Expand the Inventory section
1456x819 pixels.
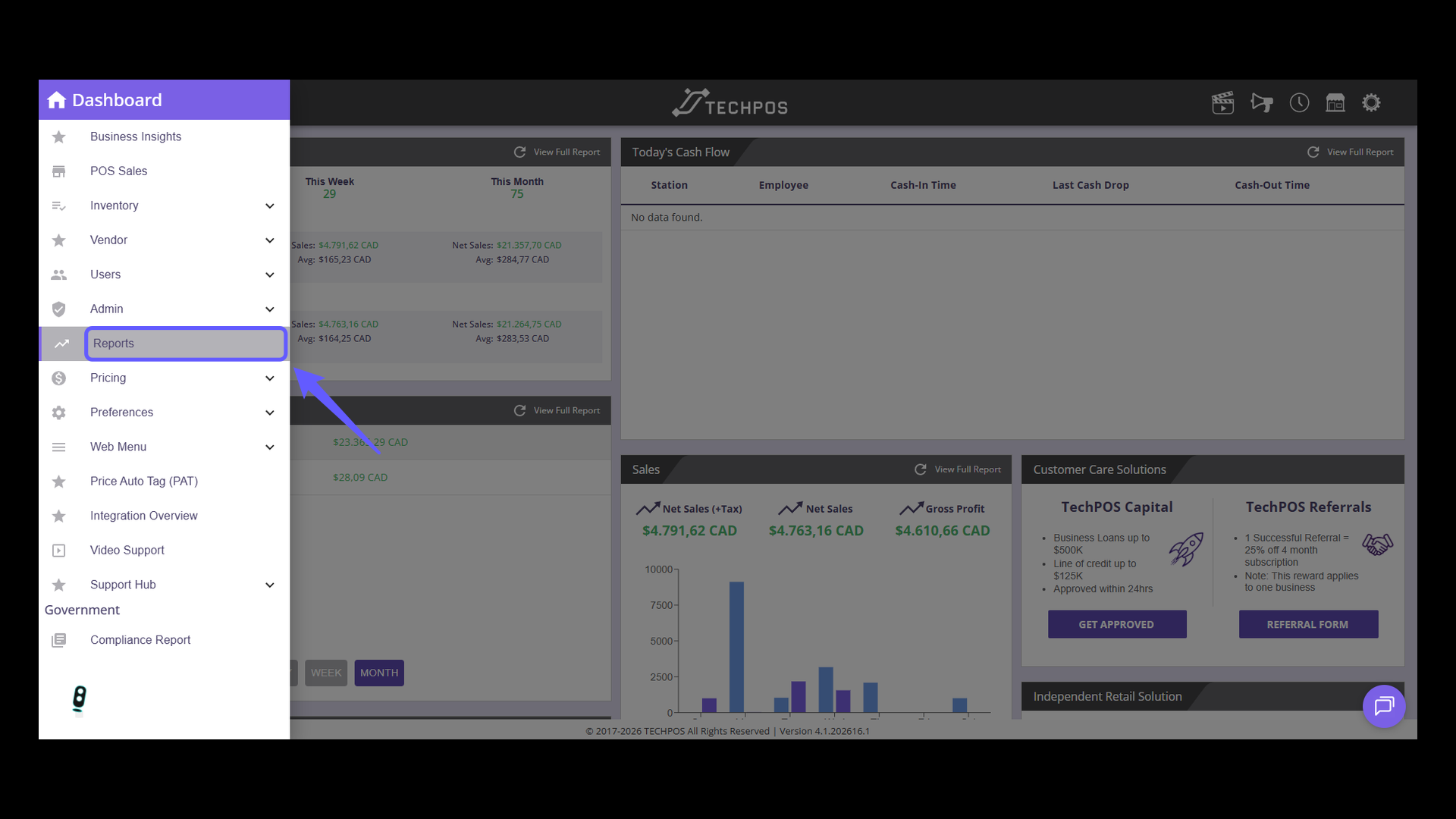[x=269, y=206]
